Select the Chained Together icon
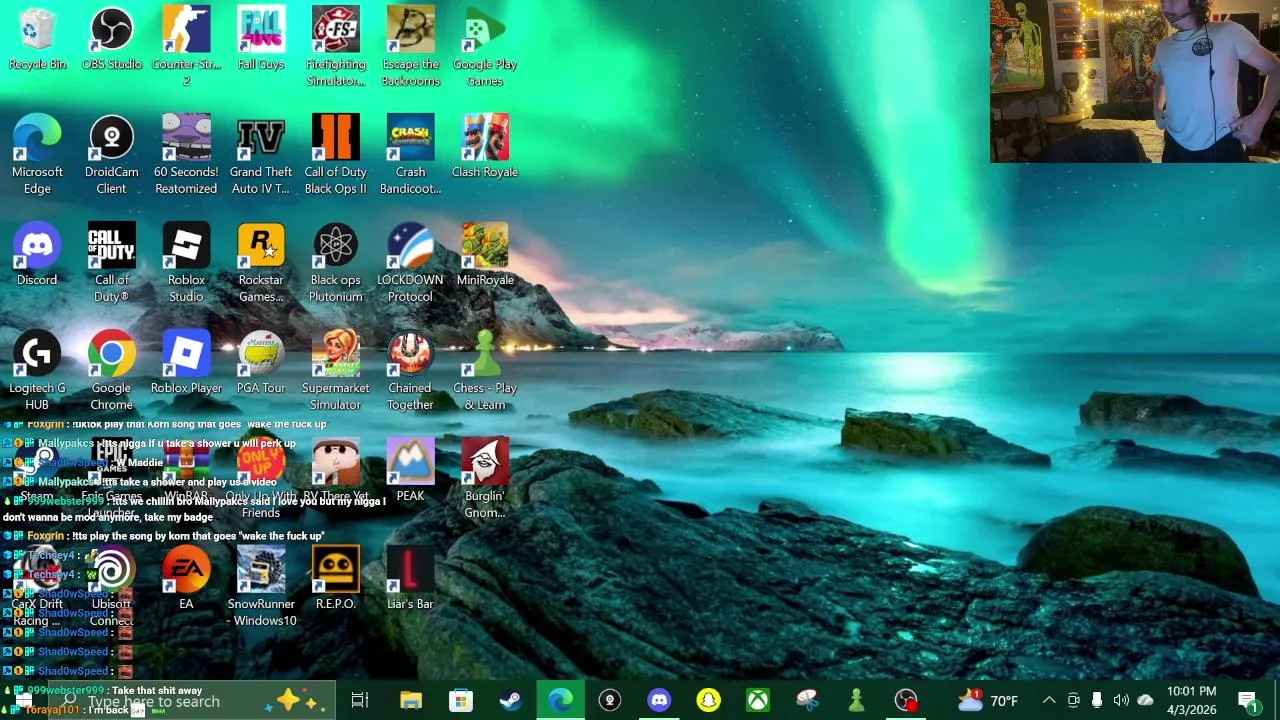1280x720 pixels. [410, 371]
